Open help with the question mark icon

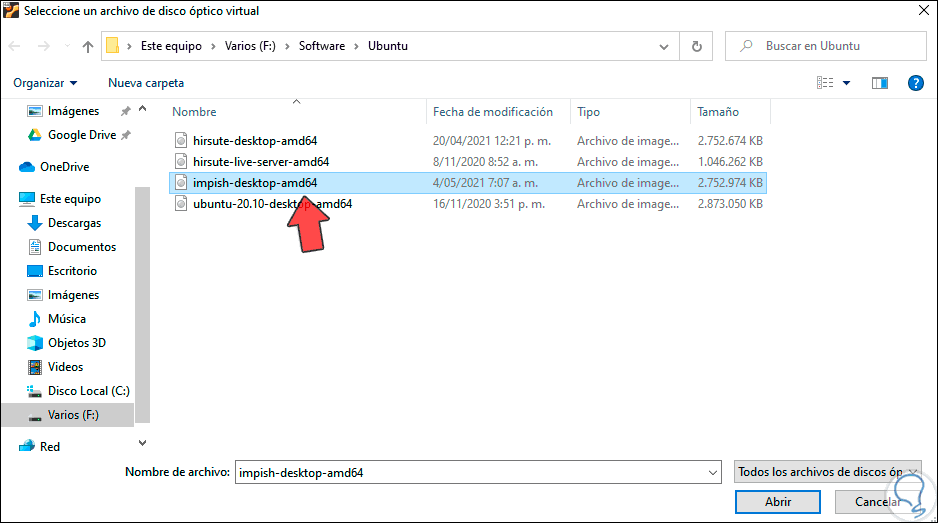click(915, 83)
